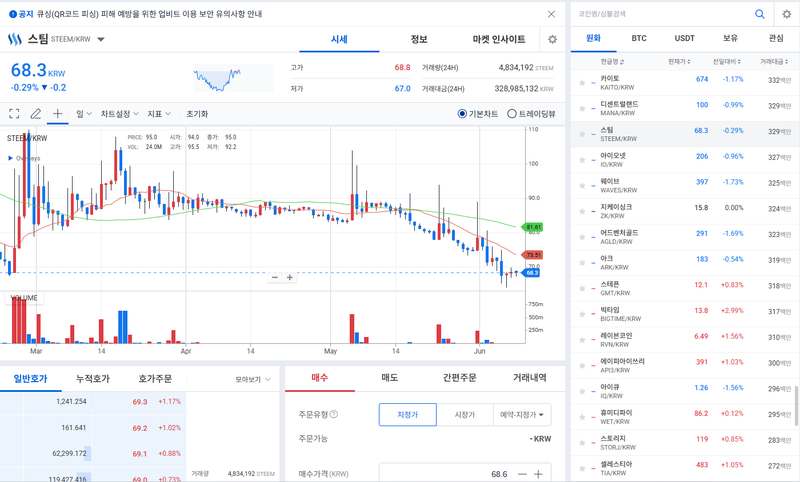Click the Steem logo icon
Image resolution: width=800 pixels, height=482 pixels.
point(15,39)
